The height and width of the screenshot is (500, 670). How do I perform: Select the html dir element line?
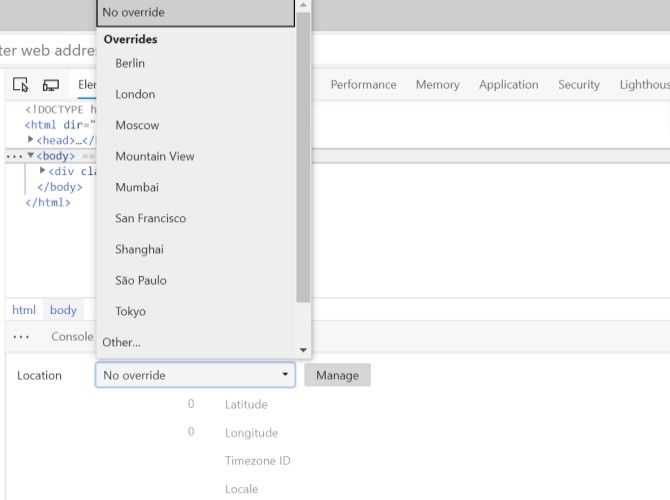[x=60, y=125]
